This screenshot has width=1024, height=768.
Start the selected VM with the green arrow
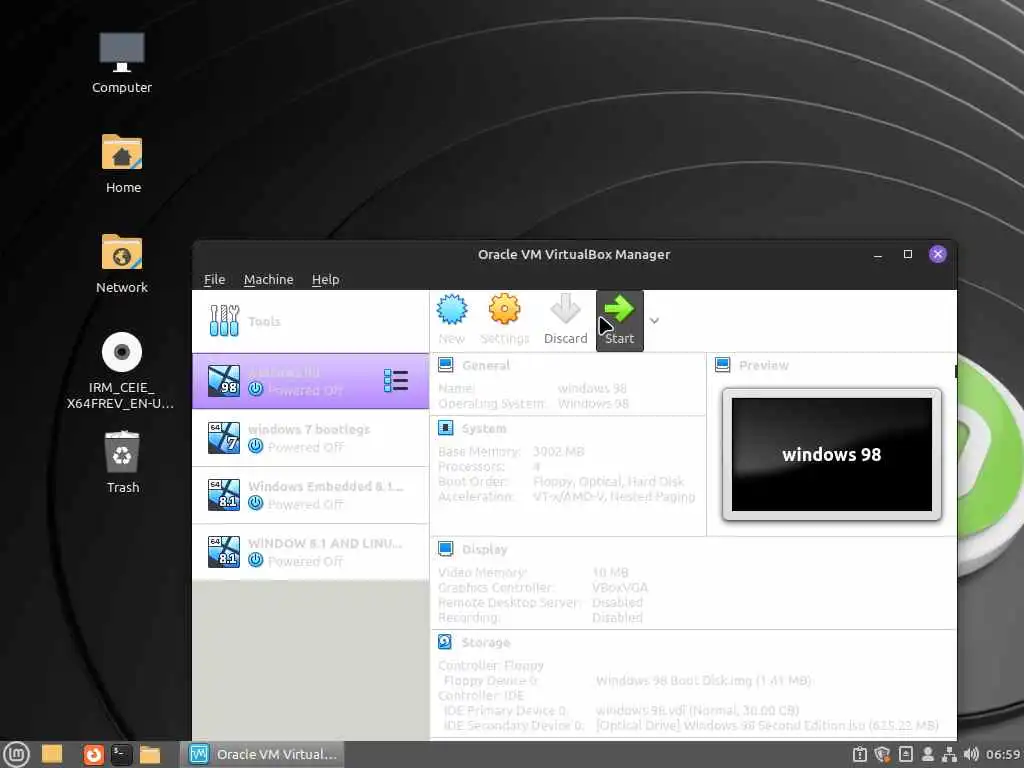(619, 321)
